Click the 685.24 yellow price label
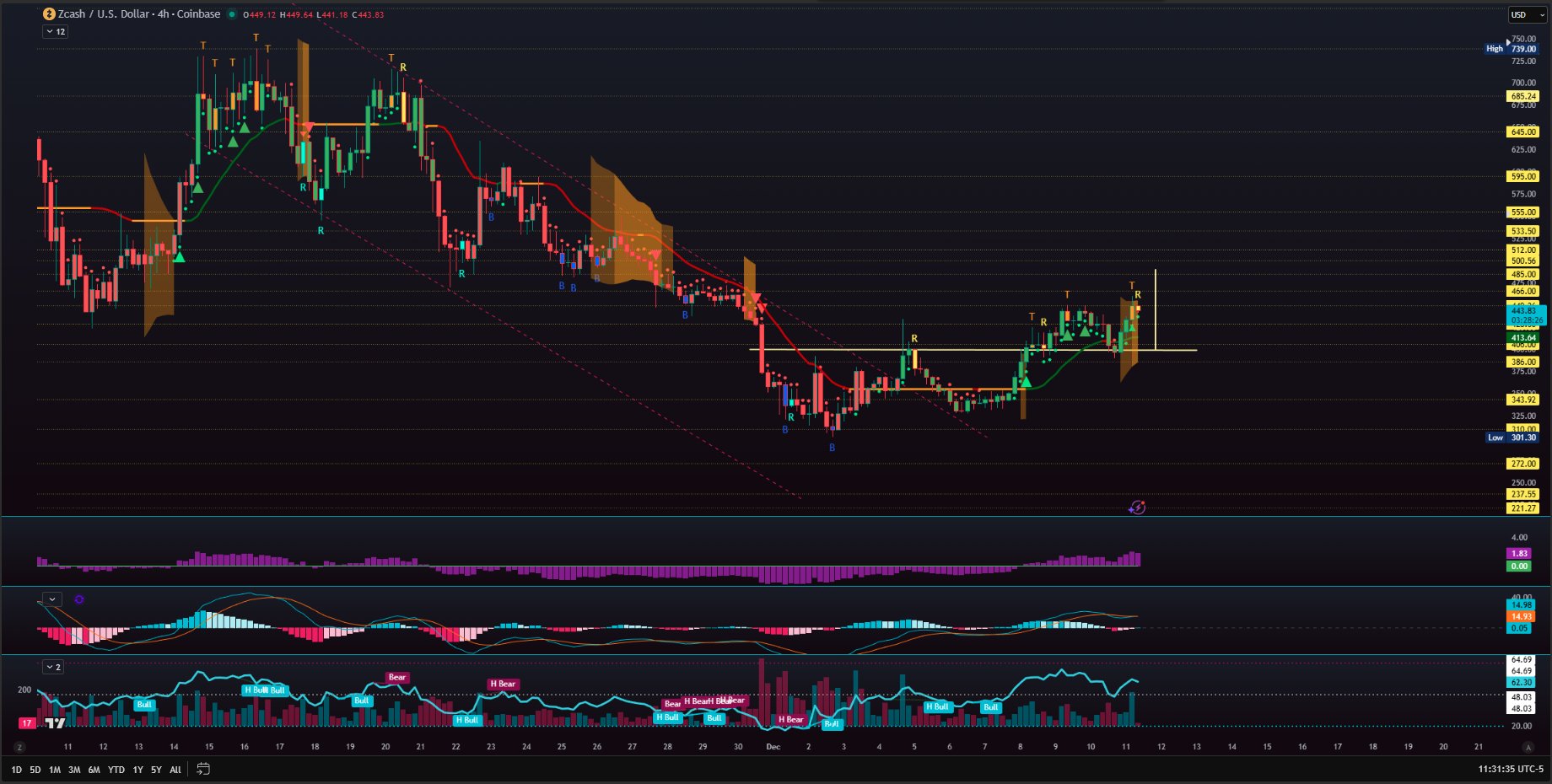This screenshot has width=1552, height=784. tap(1523, 96)
